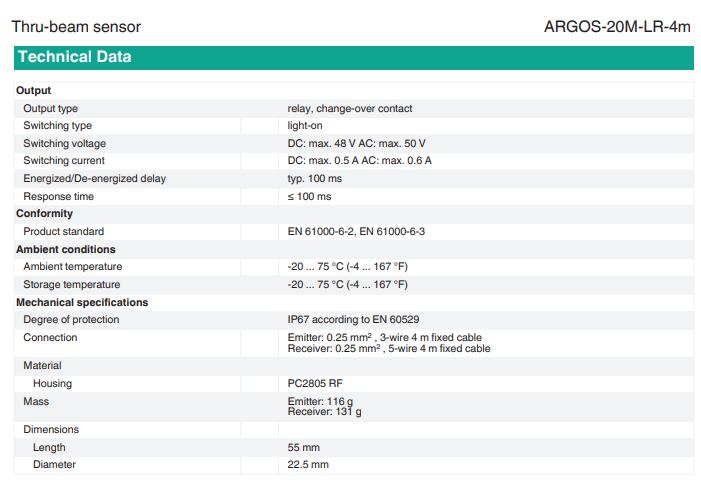The image size is (701, 487).
Task: Select the PC2805 RF housing material value
Action: (314, 384)
